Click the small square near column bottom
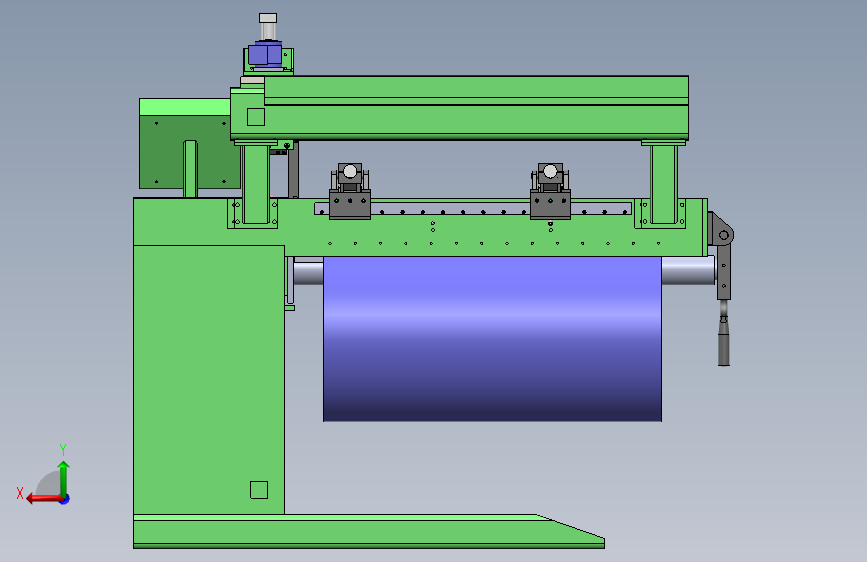Screen dimensions: 867x562 (259, 490)
